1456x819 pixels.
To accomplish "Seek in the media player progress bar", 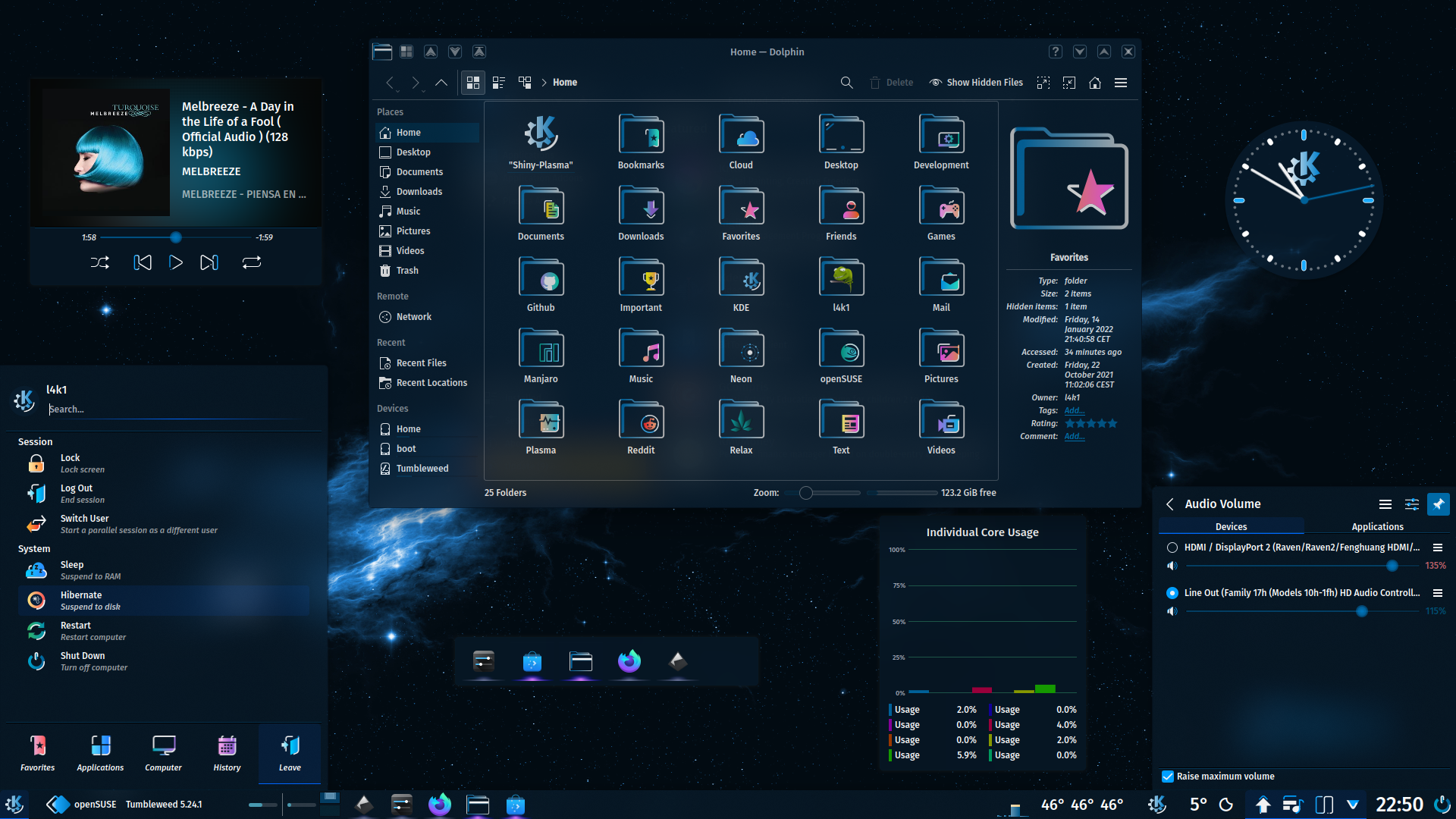I will (x=176, y=237).
